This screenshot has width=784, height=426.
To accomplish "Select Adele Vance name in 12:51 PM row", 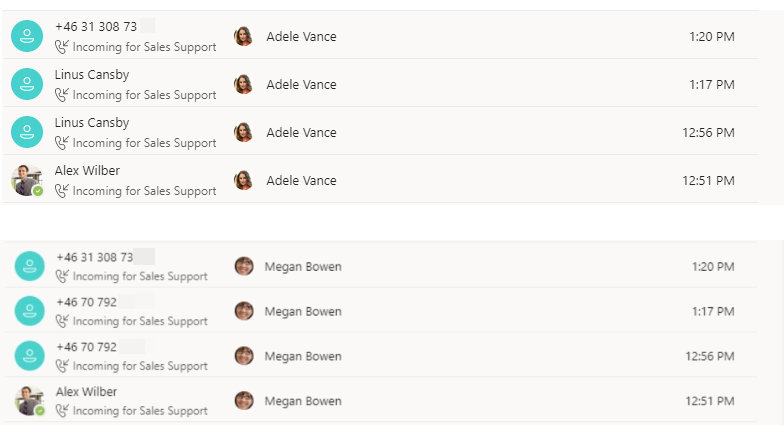I will point(302,180).
